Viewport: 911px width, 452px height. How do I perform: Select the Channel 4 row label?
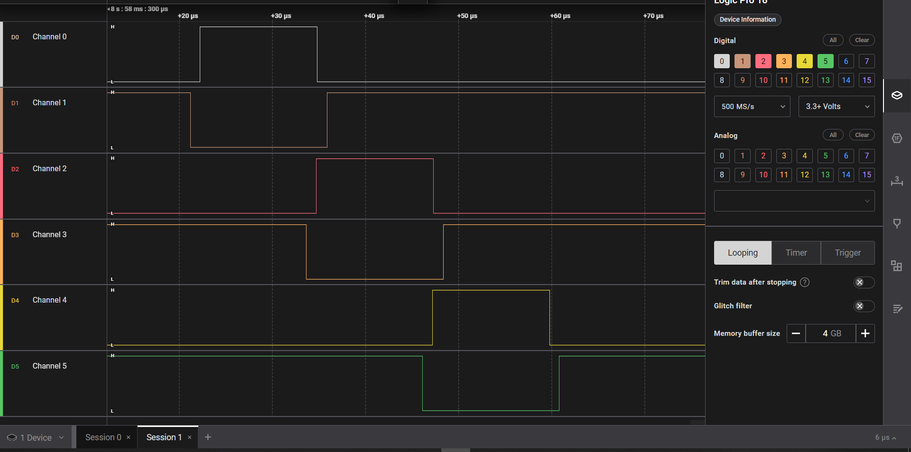pos(49,300)
